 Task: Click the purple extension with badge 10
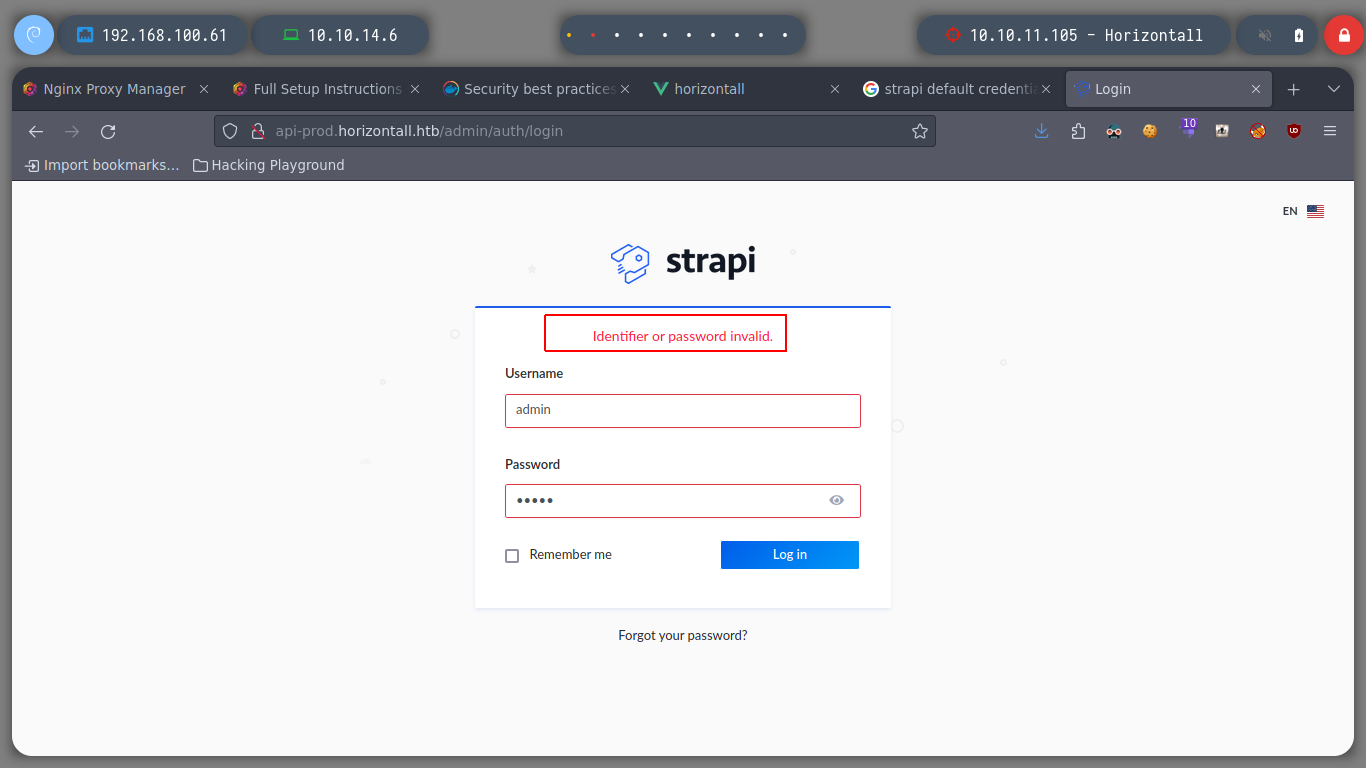point(1187,128)
